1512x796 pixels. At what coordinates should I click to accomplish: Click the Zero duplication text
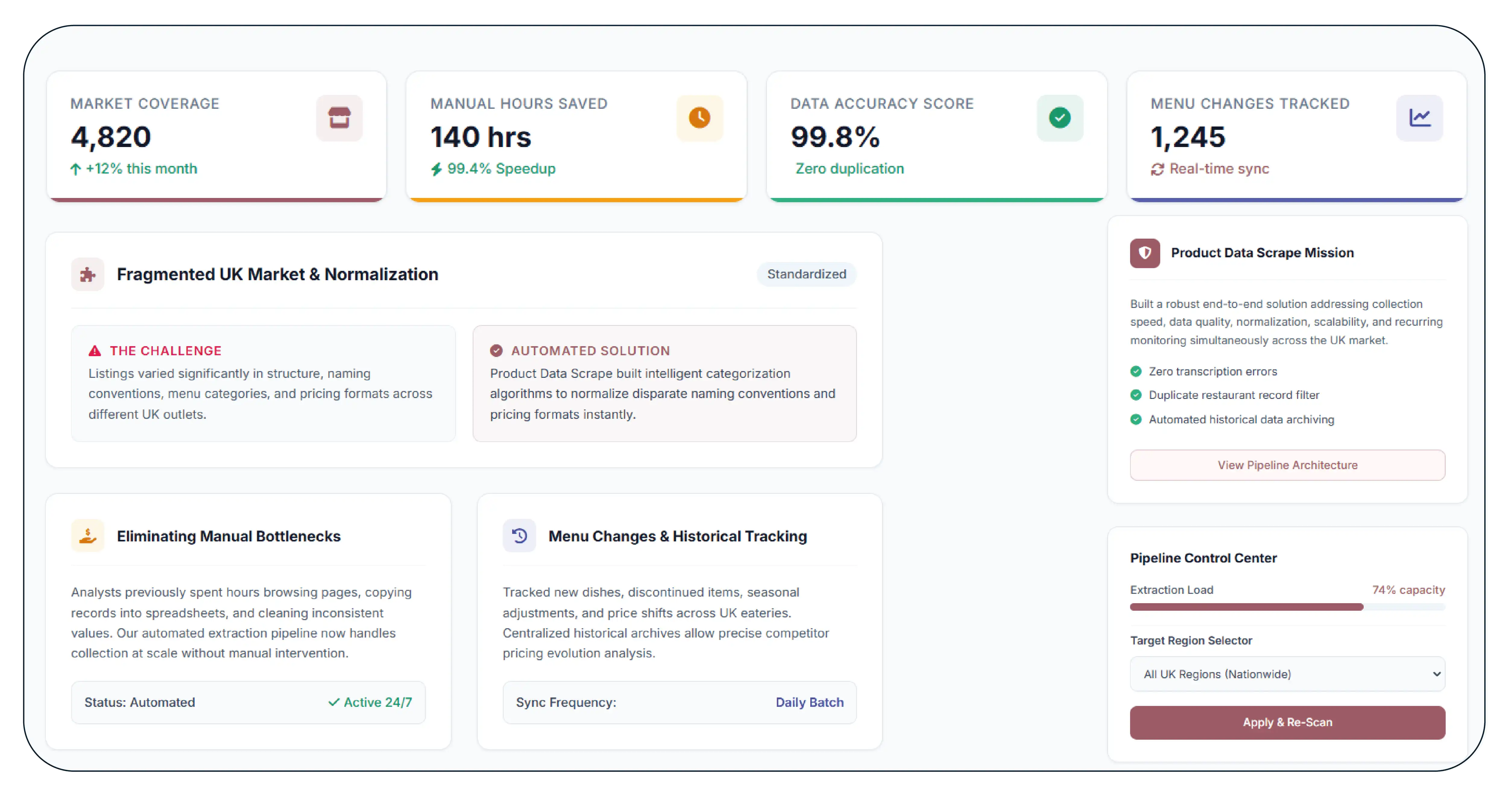click(849, 169)
